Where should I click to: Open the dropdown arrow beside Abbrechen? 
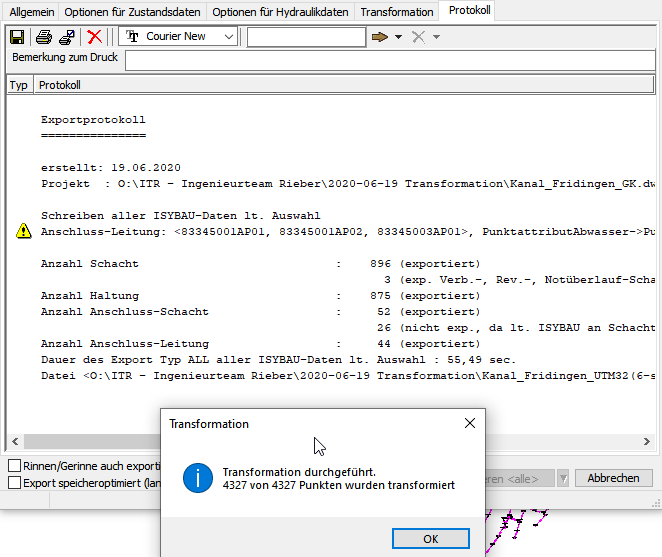click(x=562, y=478)
